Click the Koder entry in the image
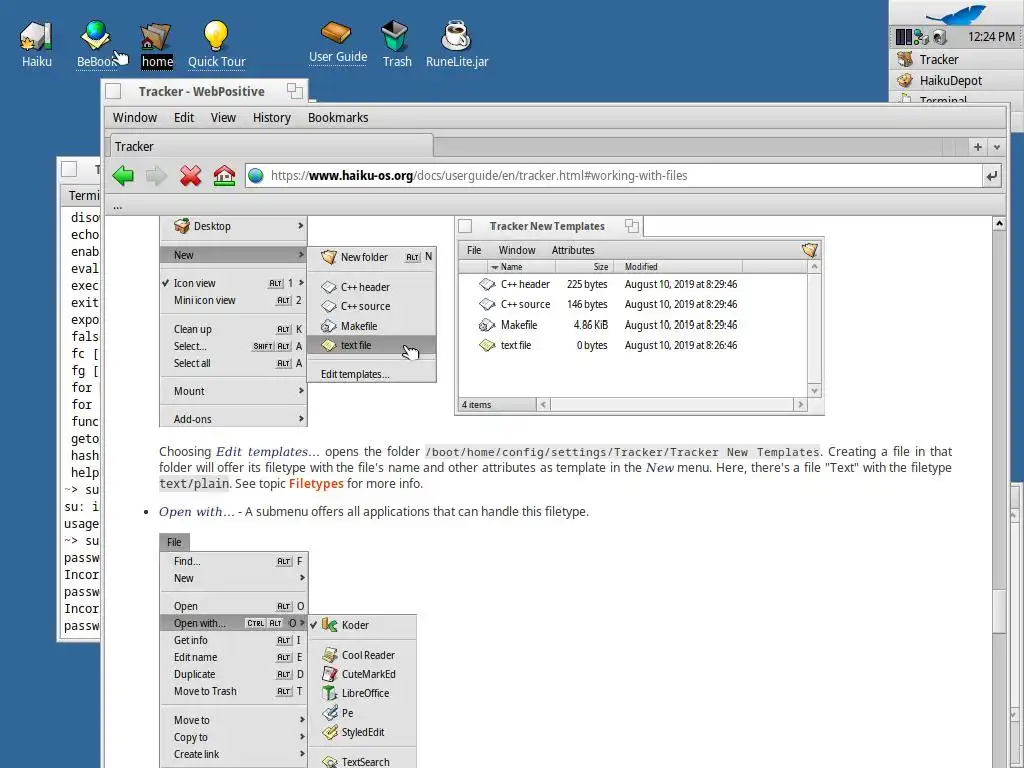Image resolution: width=1024 pixels, height=768 pixels. click(363, 625)
